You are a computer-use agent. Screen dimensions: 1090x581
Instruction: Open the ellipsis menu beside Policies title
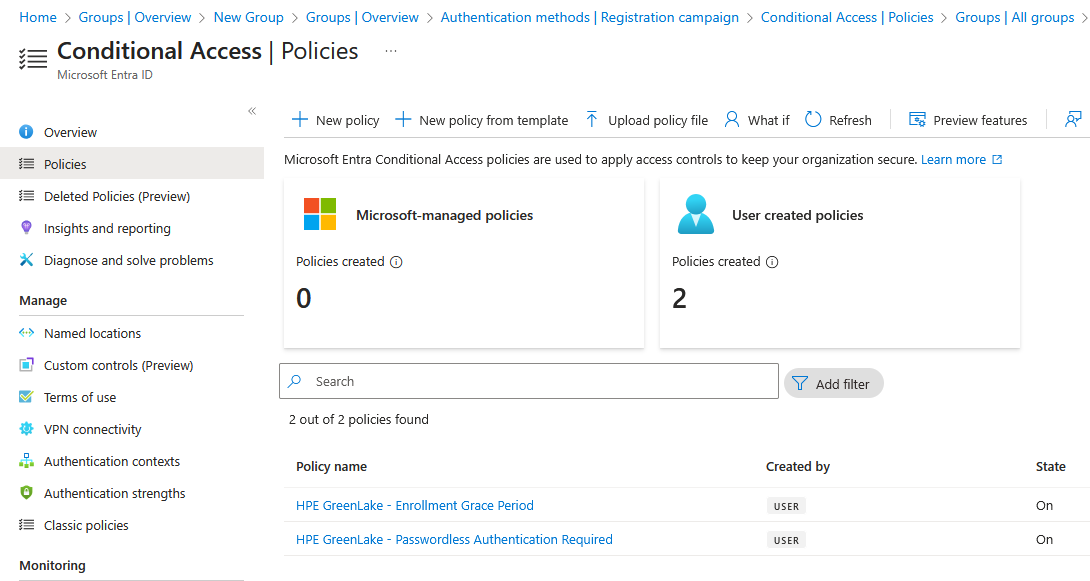(x=391, y=52)
